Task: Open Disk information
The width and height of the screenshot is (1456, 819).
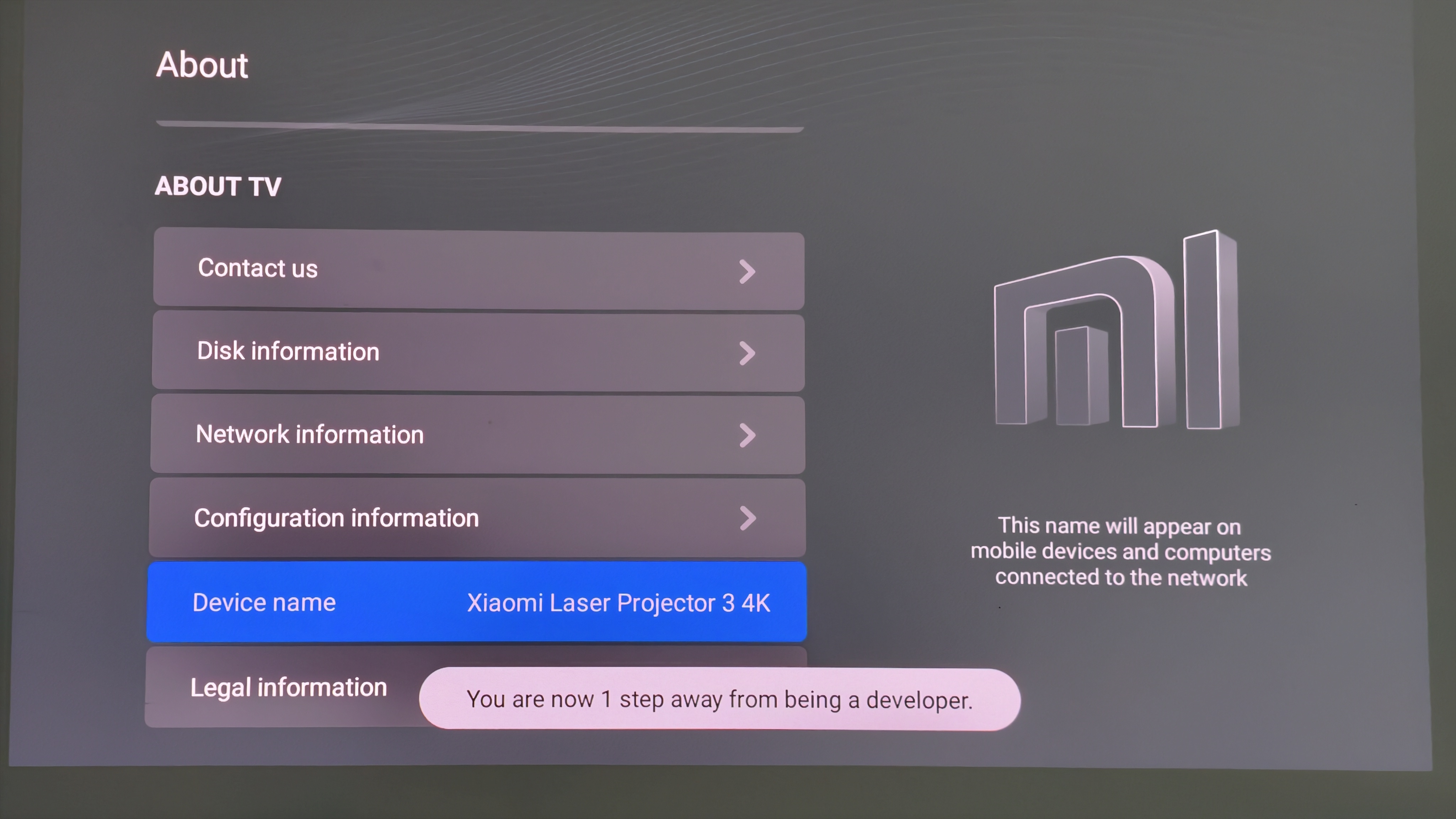Action: click(x=478, y=352)
